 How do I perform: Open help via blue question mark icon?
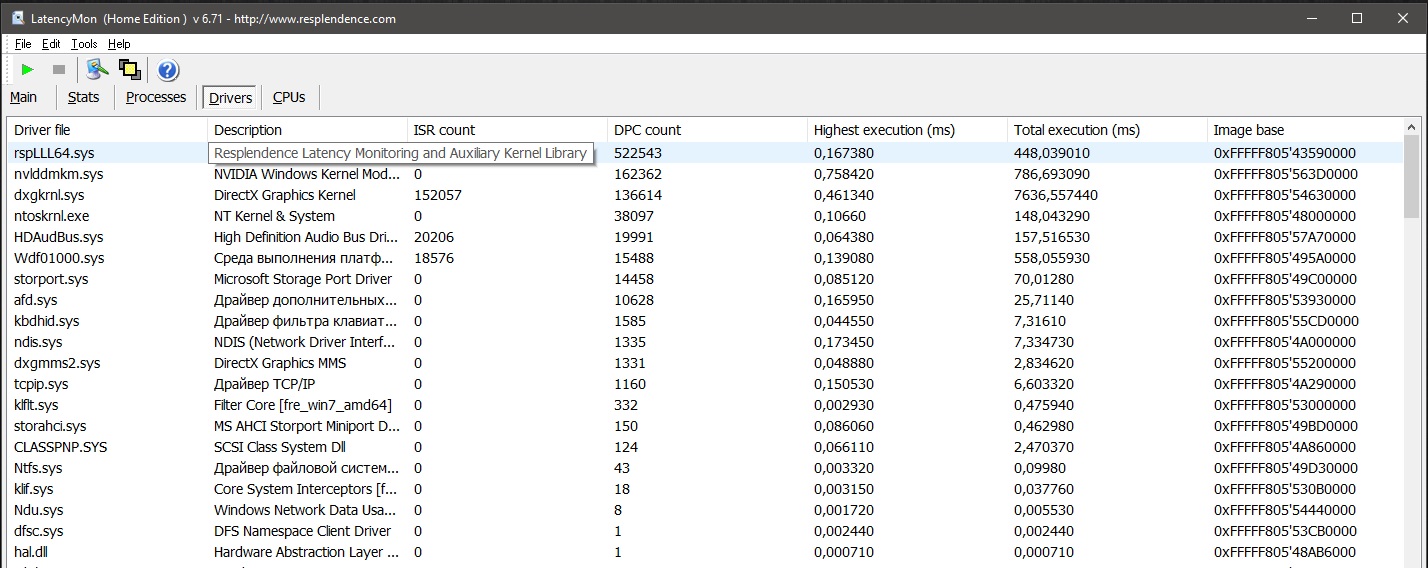[168, 70]
